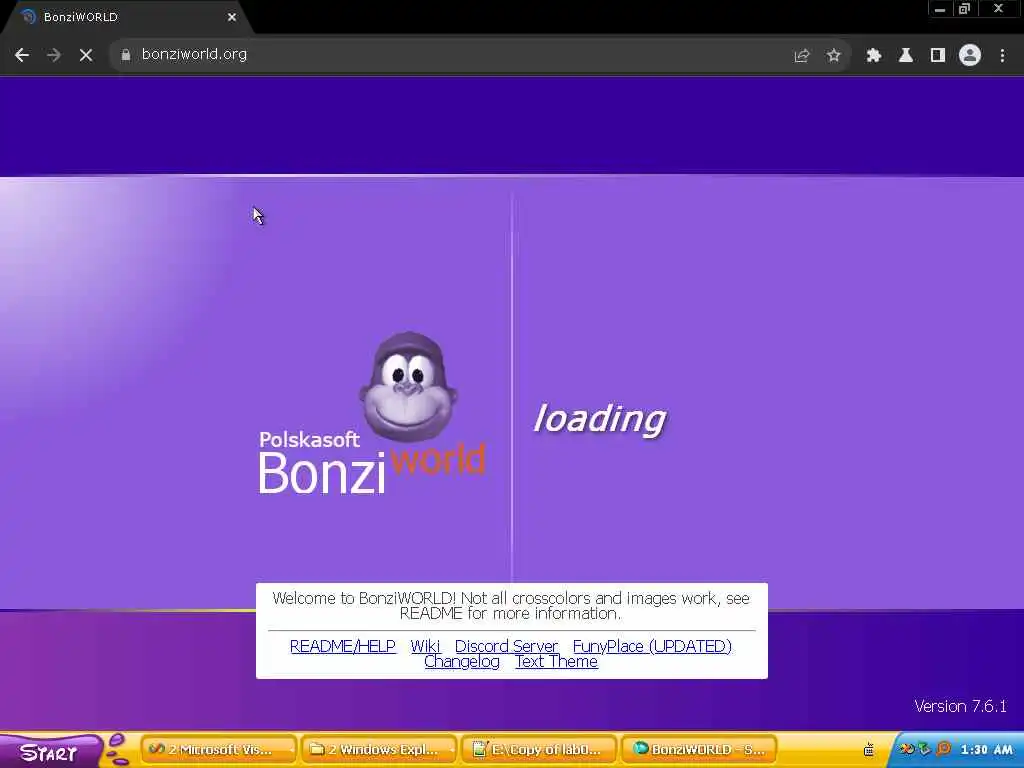Open Chrome Labs flask icon
The image size is (1024, 768).
[x=906, y=56]
